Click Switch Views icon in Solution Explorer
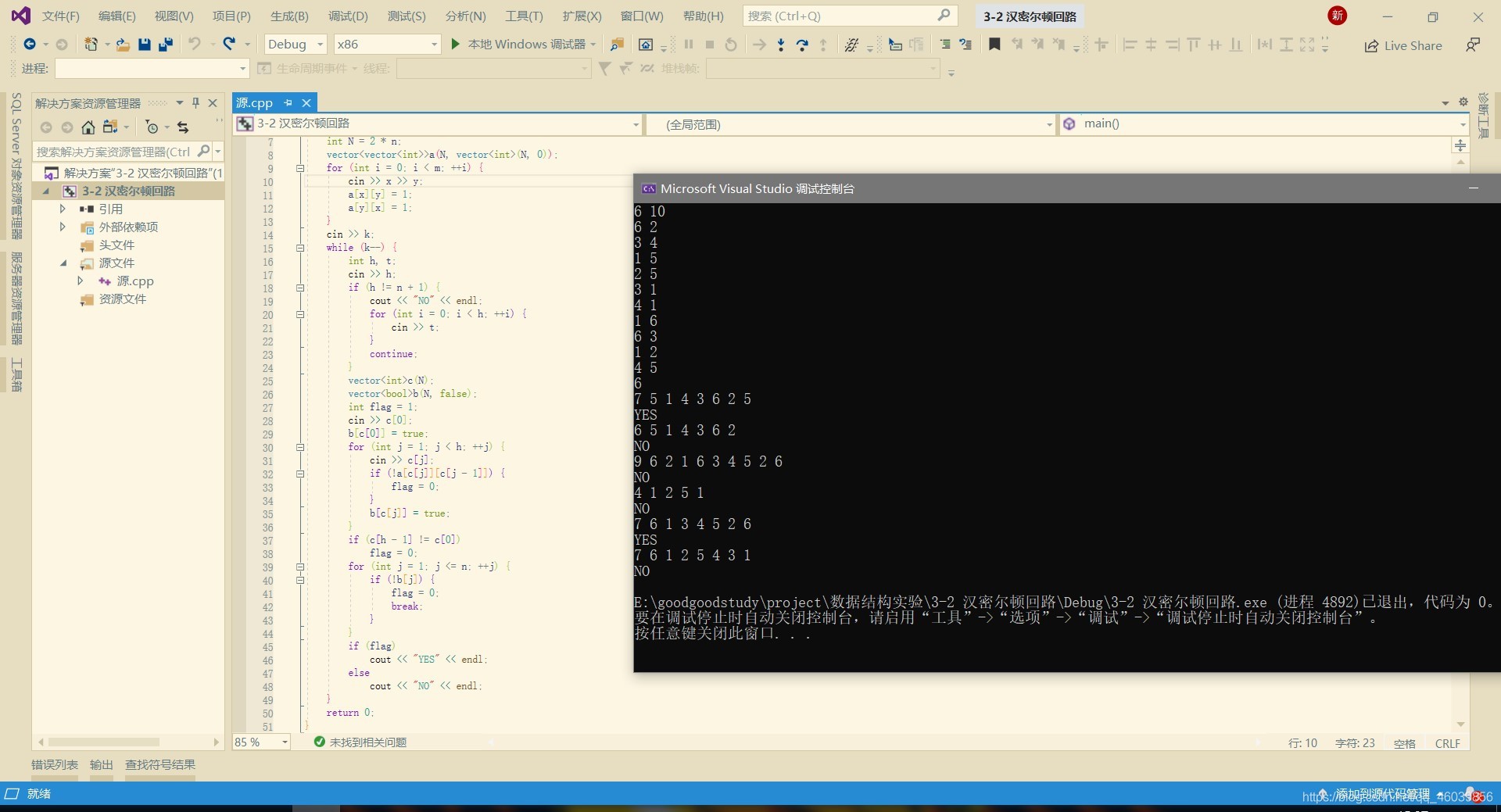Viewport: 1501px width, 812px height. (x=110, y=127)
